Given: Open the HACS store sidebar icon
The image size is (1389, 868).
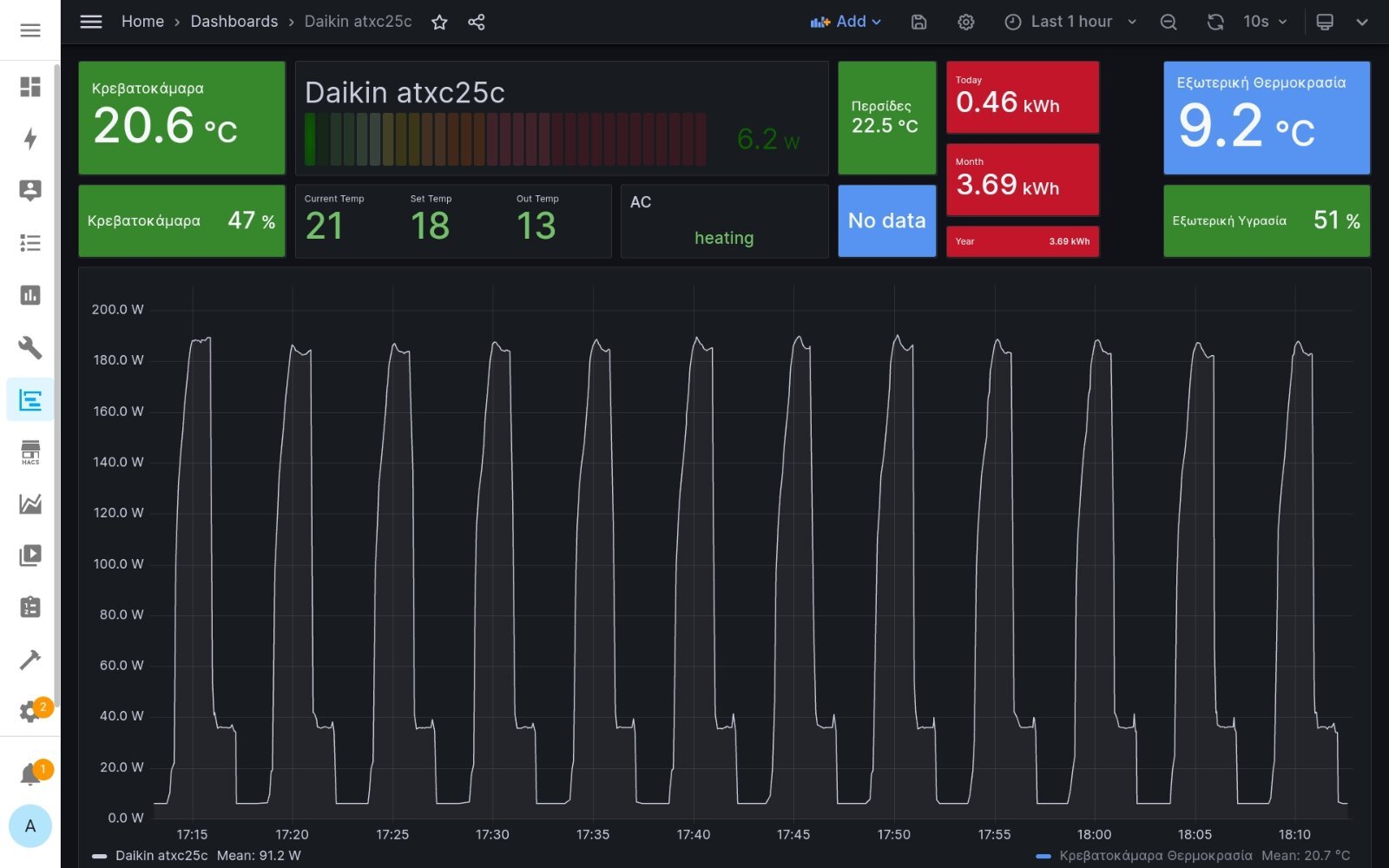Looking at the screenshot, I should coord(30,452).
